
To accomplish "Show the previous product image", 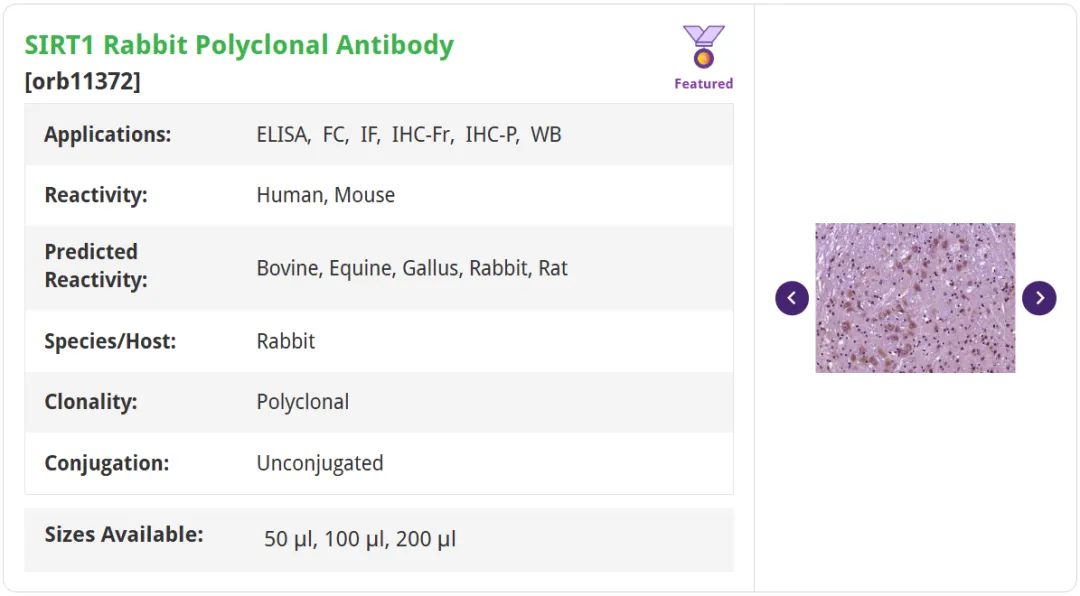I will (x=792, y=298).
